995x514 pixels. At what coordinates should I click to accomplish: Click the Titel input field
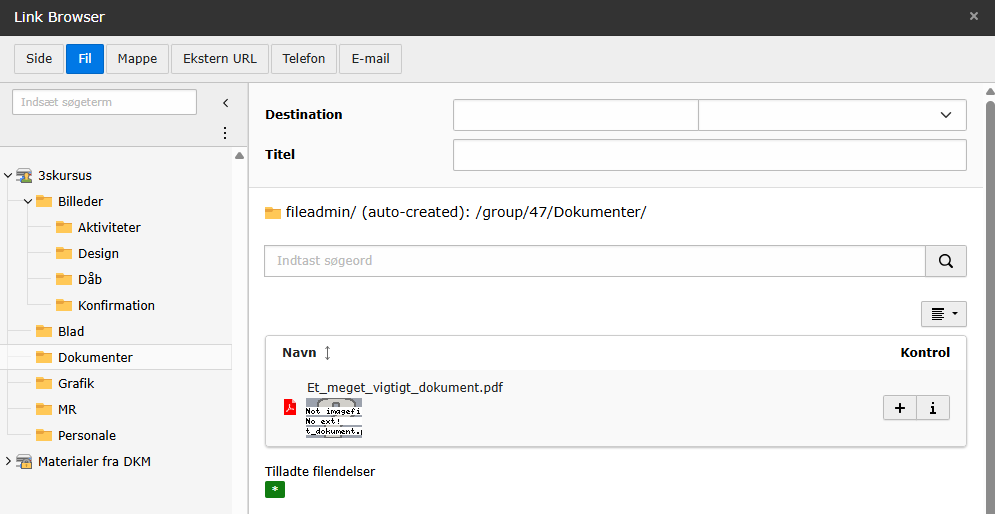coord(709,155)
